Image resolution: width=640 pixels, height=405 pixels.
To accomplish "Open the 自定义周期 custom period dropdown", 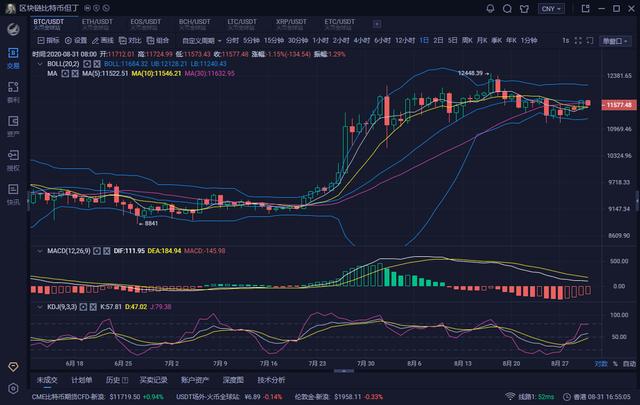I will pos(202,40).
